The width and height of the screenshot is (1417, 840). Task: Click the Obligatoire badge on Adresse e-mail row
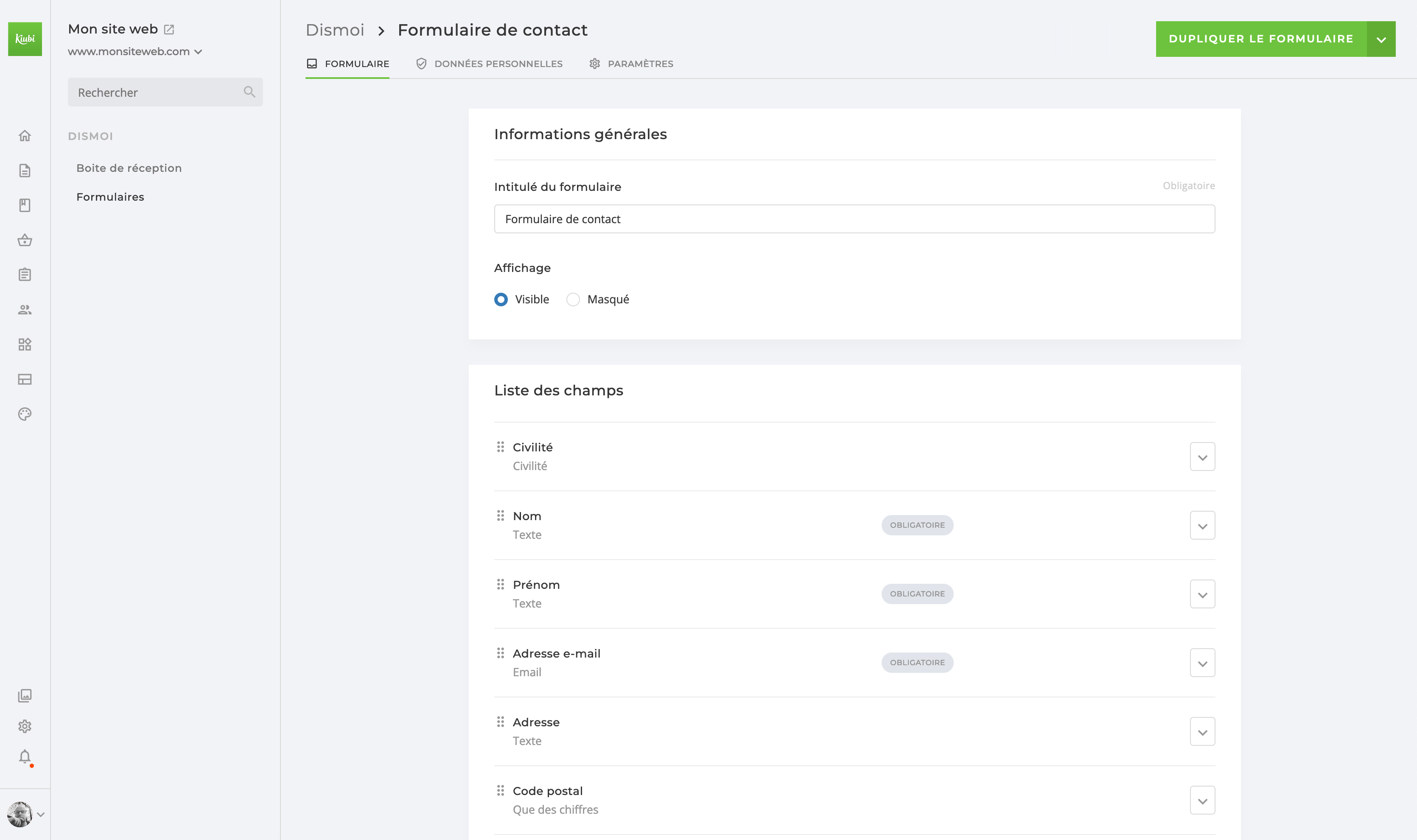917,662
